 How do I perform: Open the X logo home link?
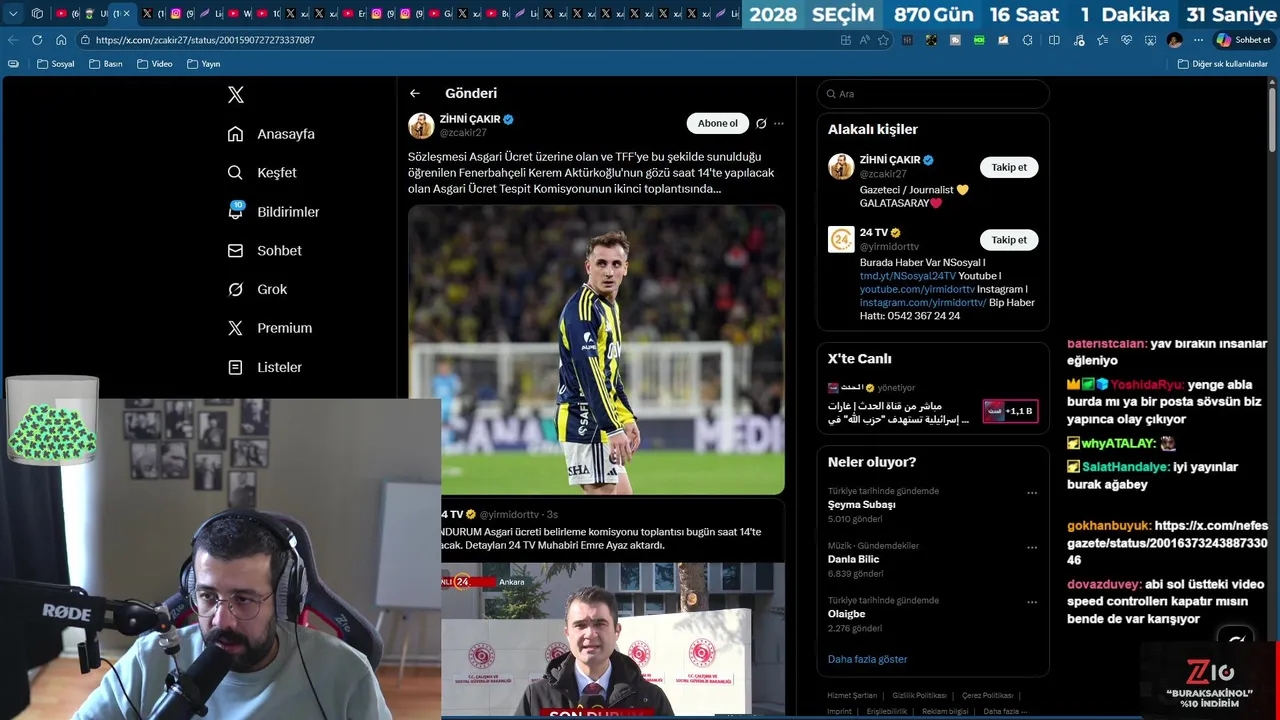coord(235,95)
